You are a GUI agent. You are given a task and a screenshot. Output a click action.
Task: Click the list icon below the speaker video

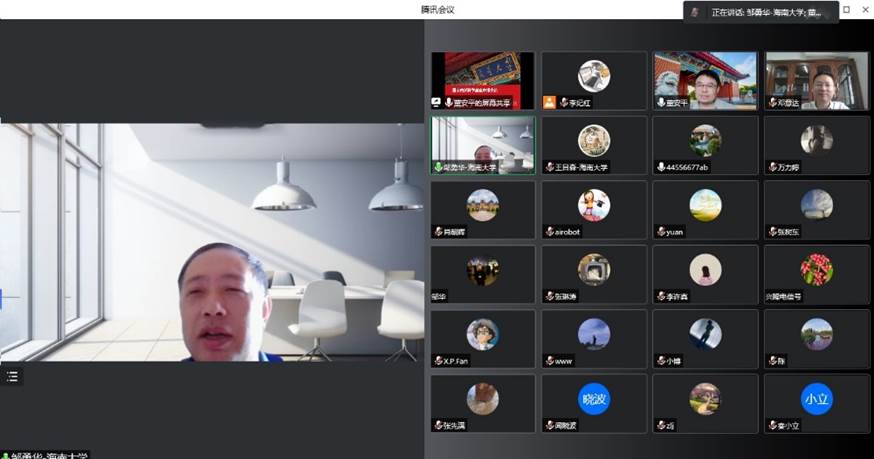pos(12,376)
